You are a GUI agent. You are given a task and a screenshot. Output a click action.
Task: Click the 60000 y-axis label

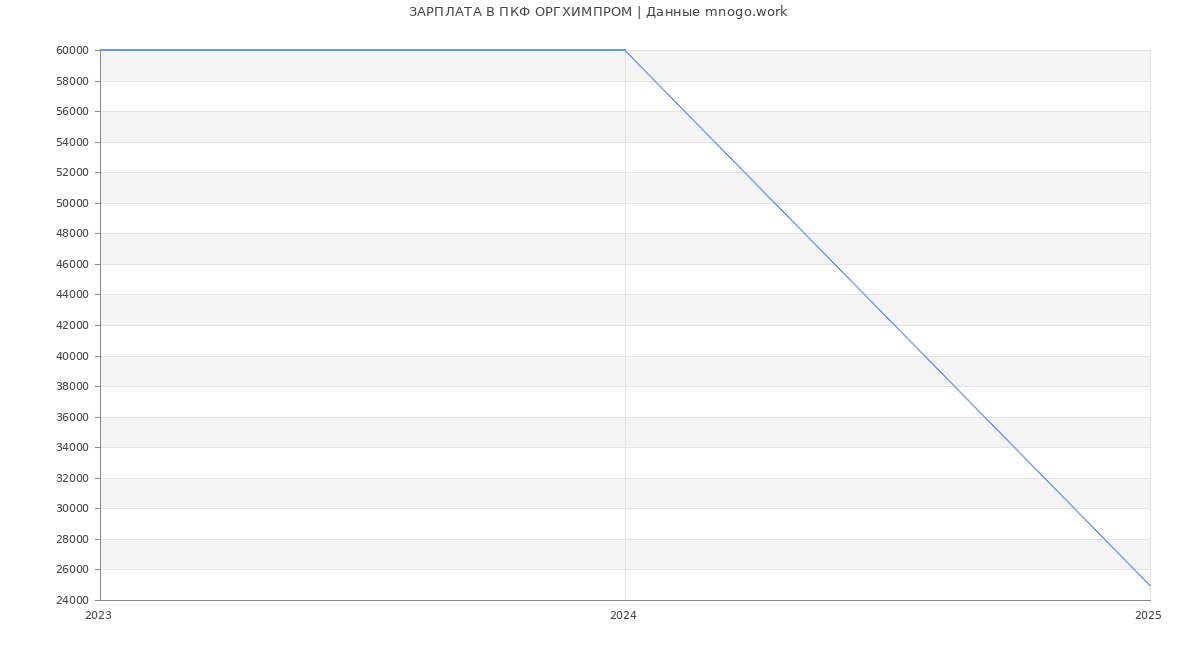tap(74, 50)
